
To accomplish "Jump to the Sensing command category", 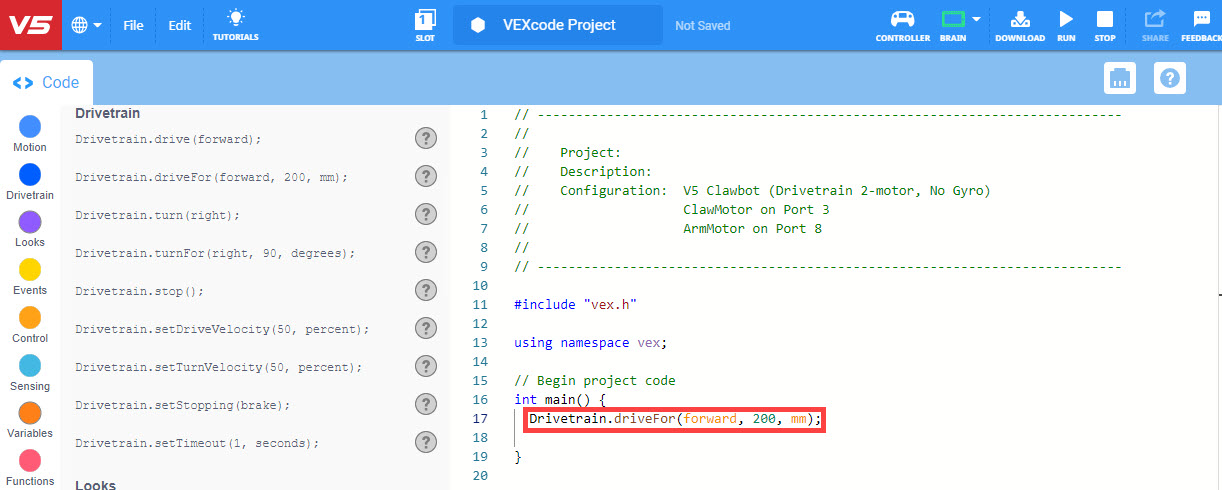I will [30, 366].
